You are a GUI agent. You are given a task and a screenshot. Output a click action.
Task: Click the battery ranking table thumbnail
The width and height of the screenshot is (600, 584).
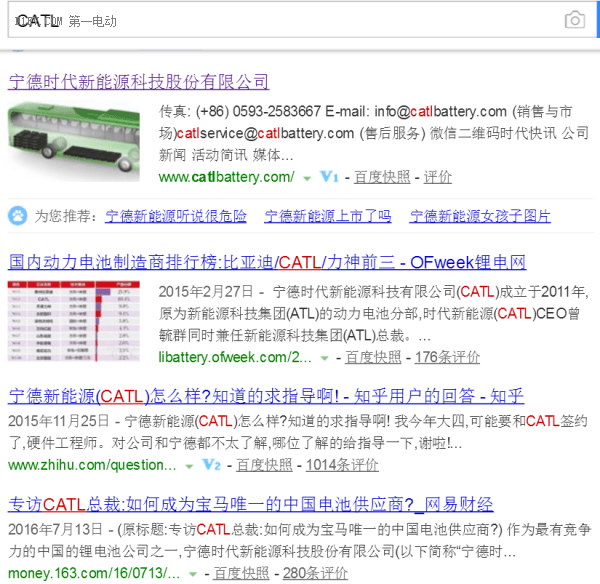74,321
